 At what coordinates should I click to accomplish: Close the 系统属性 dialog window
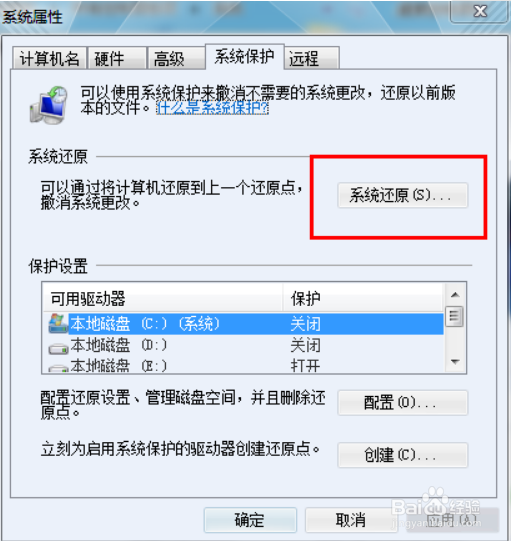pos(480,11)
